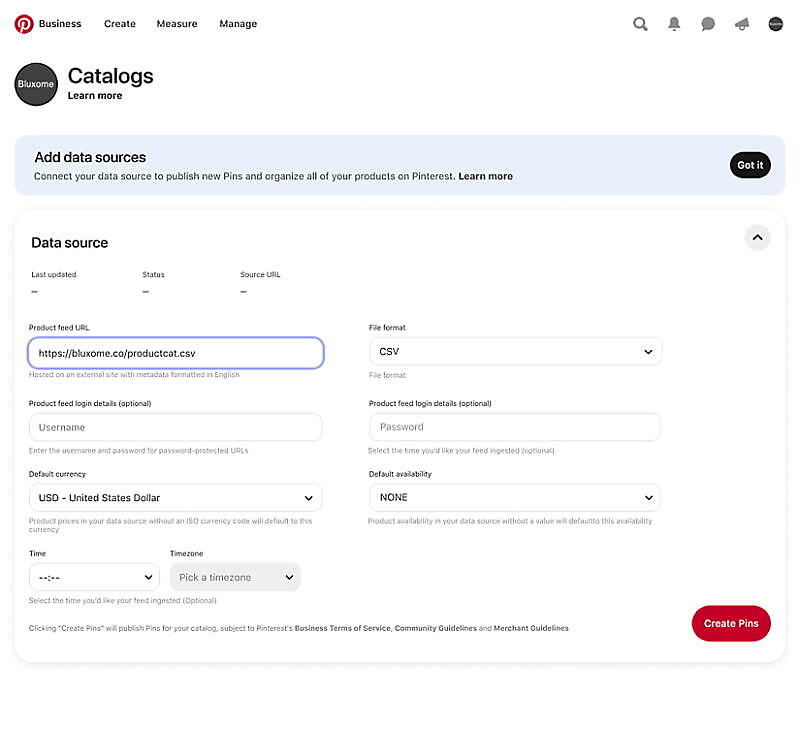Open the Default availability dropdown
800x756 pixels.
pos(515,497)
